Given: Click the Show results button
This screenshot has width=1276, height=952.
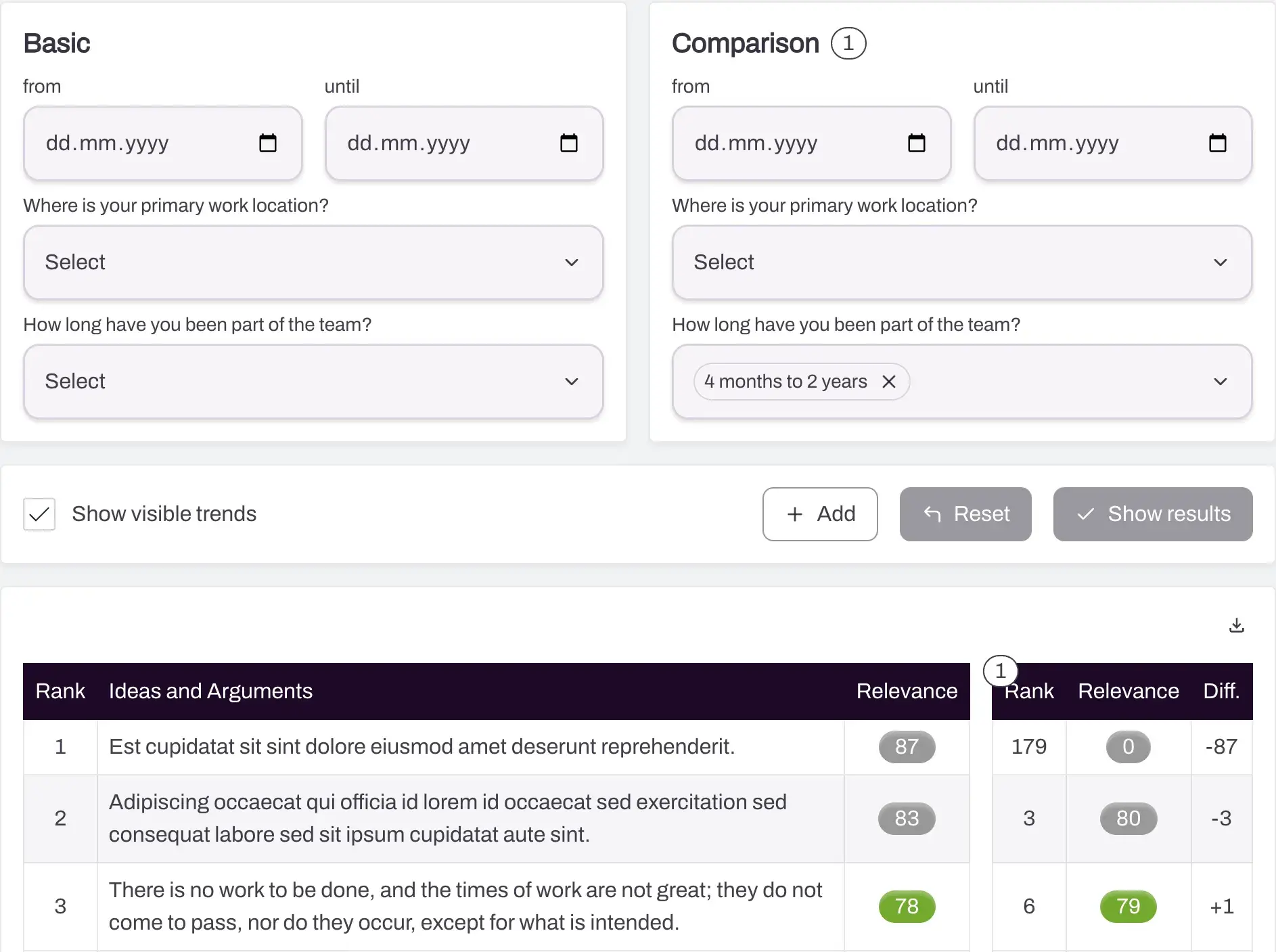Looking at the screenshot, I should click(1153, 514).
